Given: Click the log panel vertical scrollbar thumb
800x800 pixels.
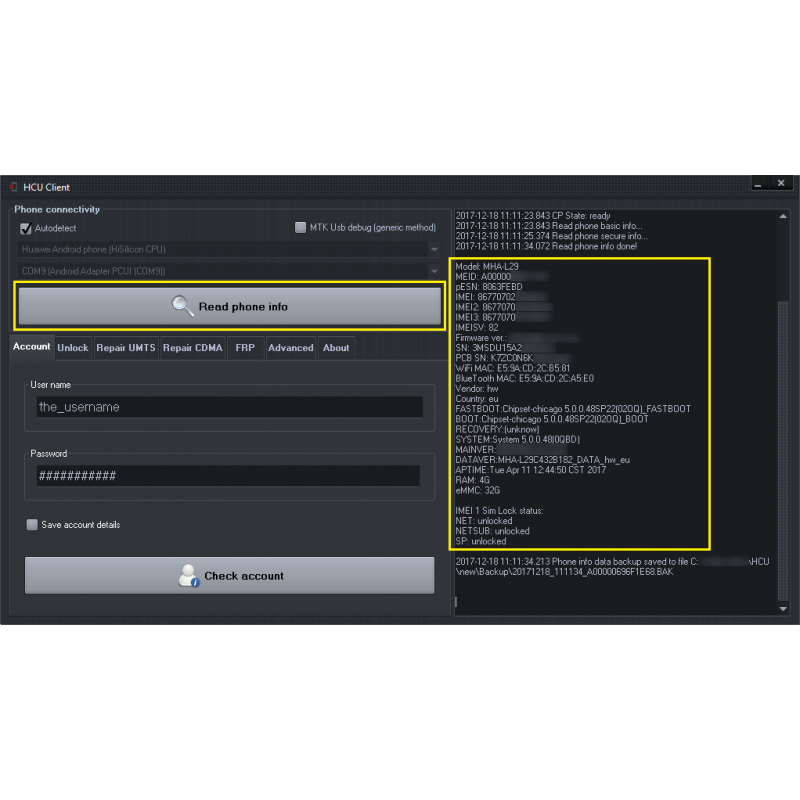Looking at the screenshot, I should (x=783, y=451).
